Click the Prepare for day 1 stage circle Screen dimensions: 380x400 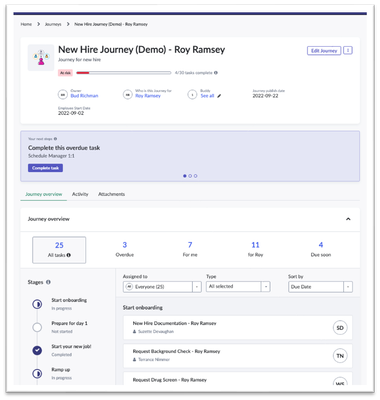coord(37,327)
